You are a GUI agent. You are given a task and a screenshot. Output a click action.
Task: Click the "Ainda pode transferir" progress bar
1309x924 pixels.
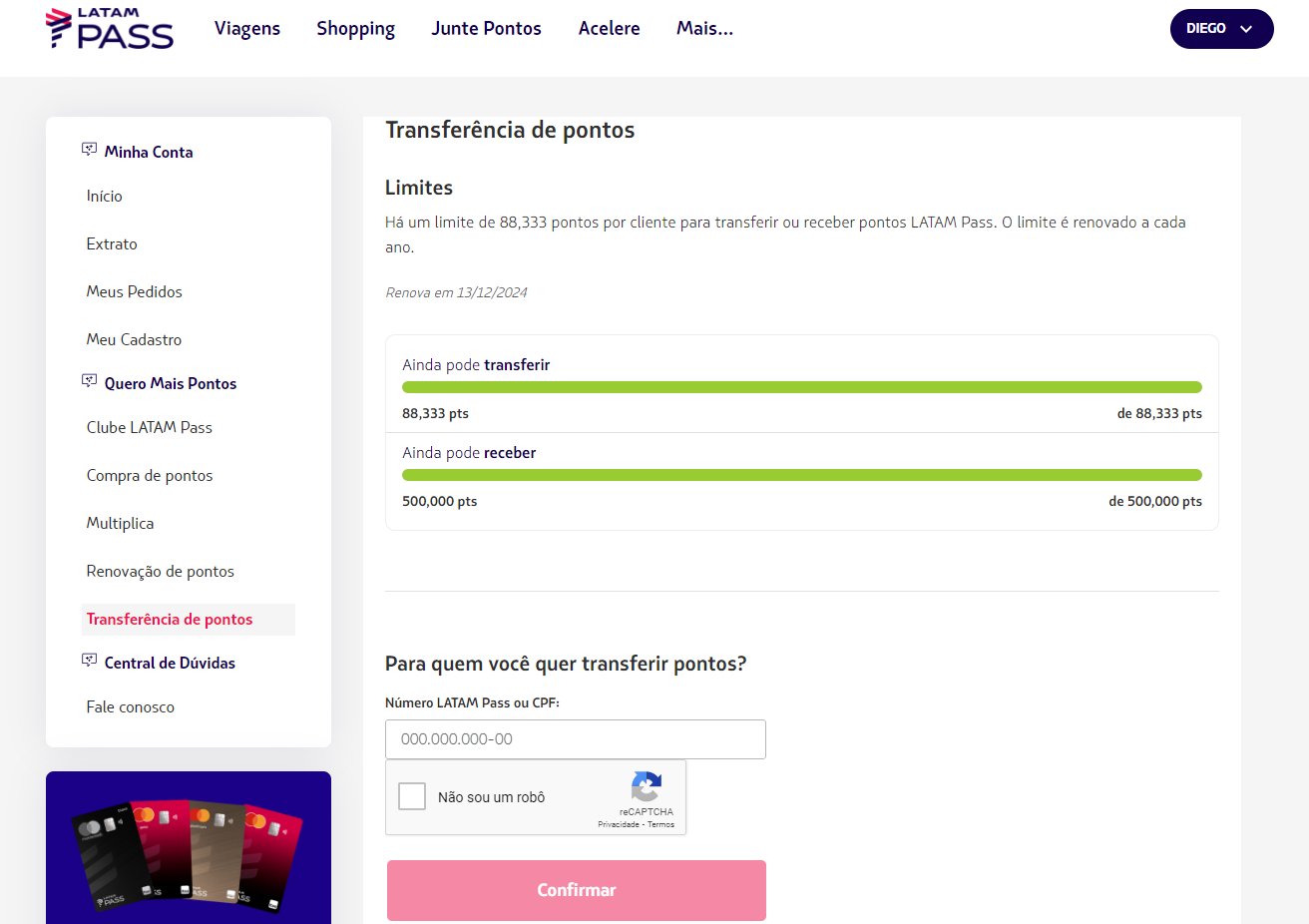[802, 387]
